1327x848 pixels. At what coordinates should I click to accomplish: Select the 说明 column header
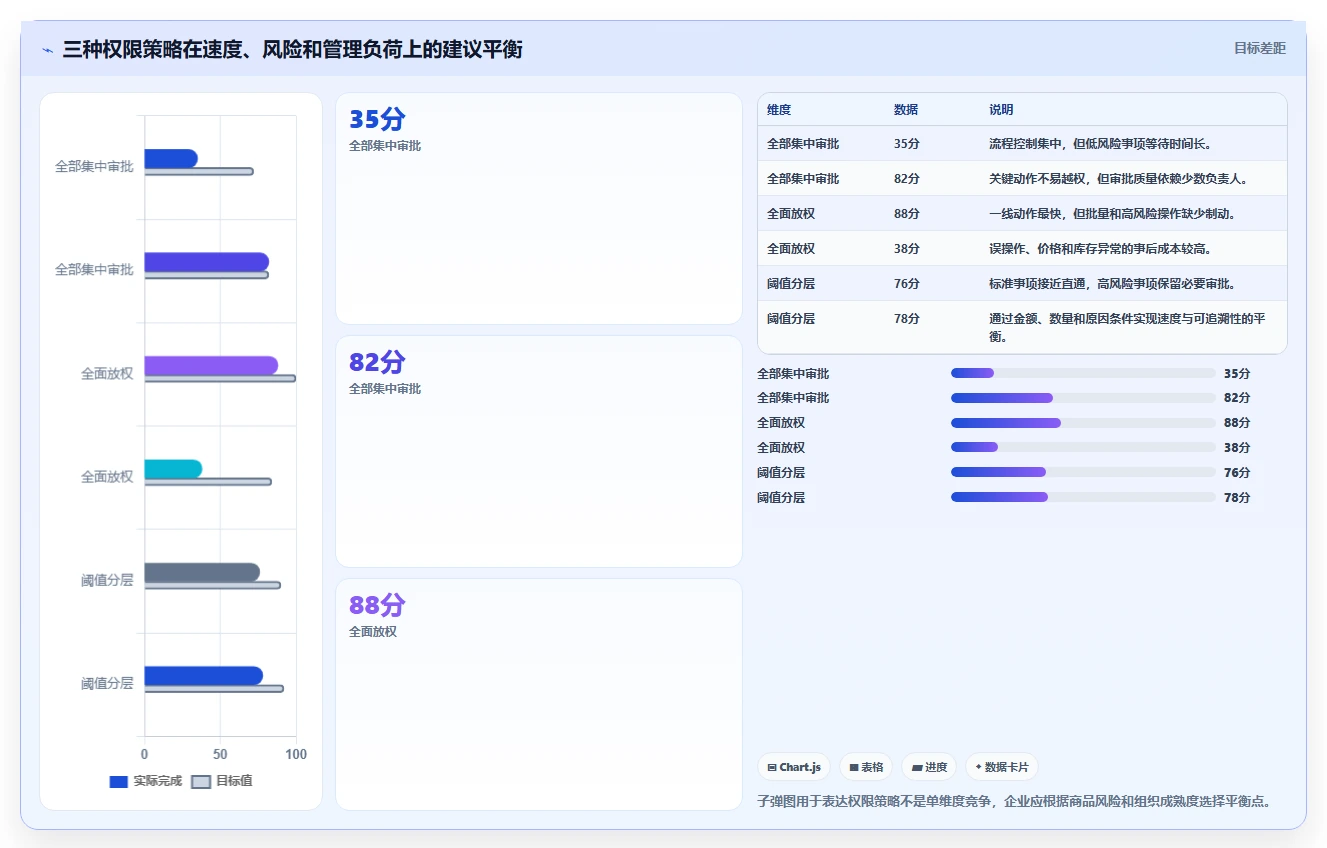1001,110
